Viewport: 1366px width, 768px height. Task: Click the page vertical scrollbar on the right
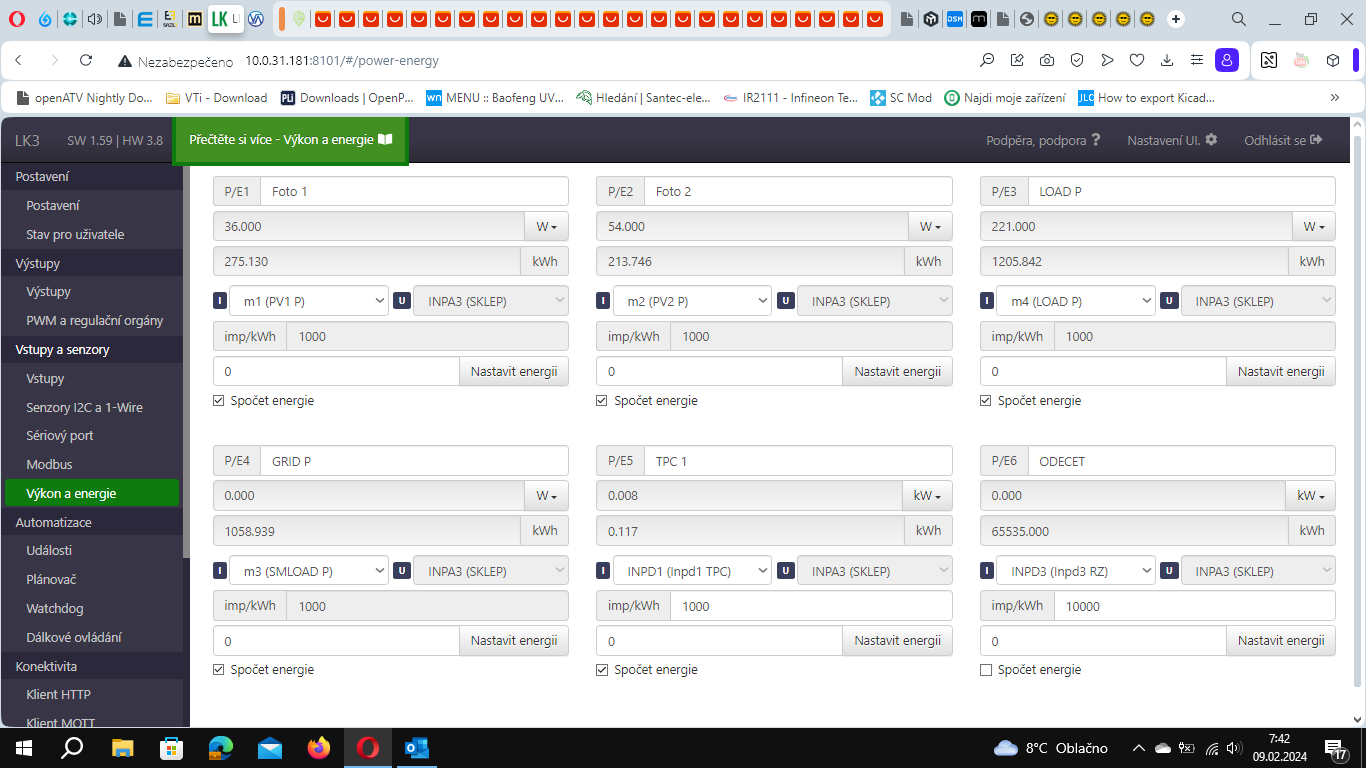(x=1357, y=410)
